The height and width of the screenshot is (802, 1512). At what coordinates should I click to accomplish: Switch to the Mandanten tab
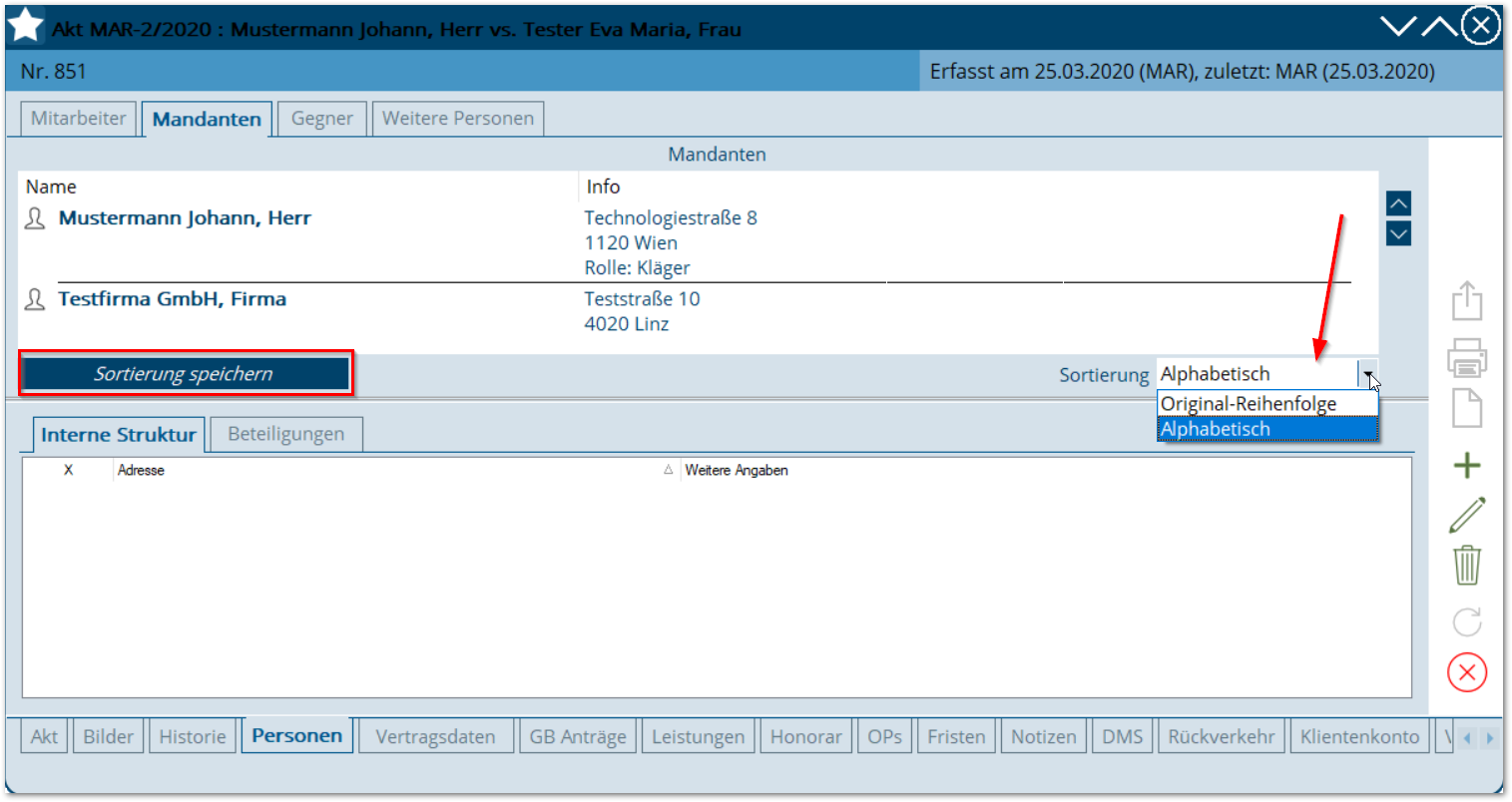tap(207, 119)
